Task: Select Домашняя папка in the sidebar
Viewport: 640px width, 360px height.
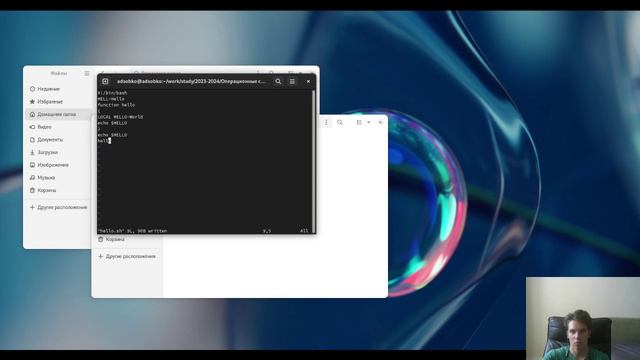Action: click(58, 114)
